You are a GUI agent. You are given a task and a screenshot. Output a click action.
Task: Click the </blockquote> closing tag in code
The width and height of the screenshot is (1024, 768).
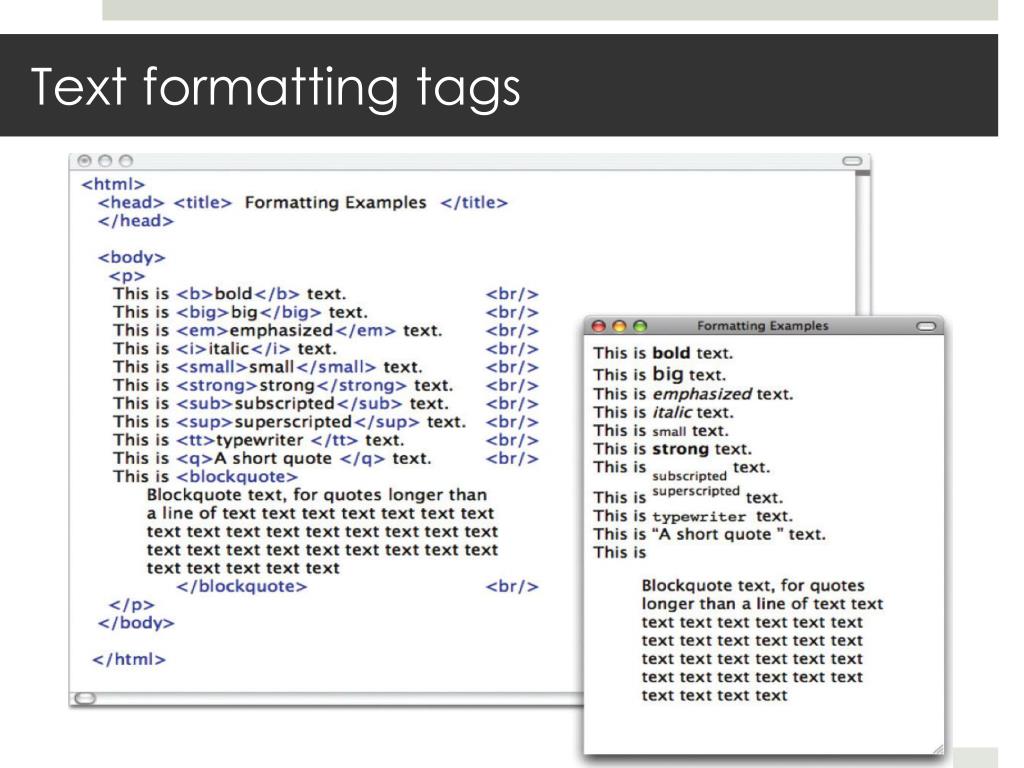pyautogui.click(x=242, y=586)
